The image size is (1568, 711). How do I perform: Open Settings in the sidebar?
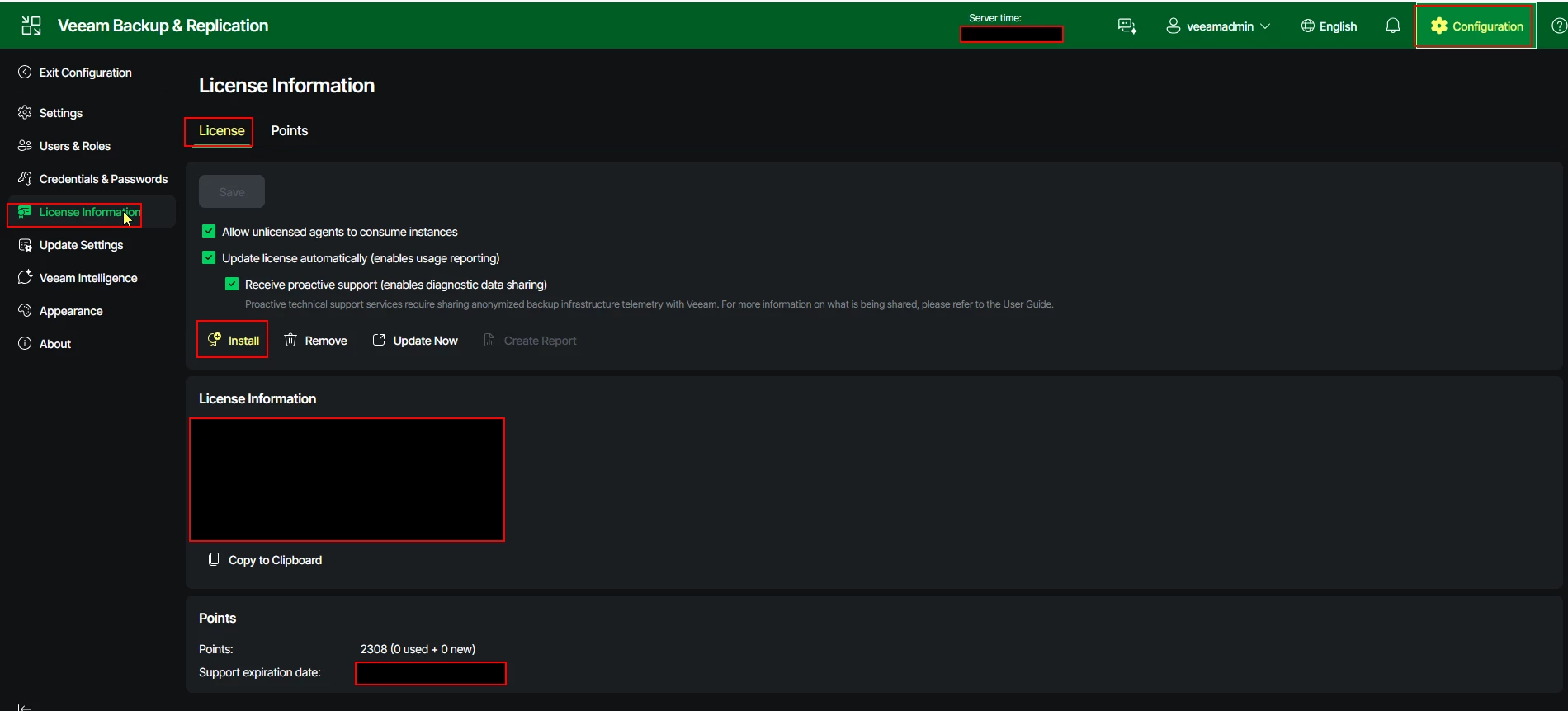61,113
